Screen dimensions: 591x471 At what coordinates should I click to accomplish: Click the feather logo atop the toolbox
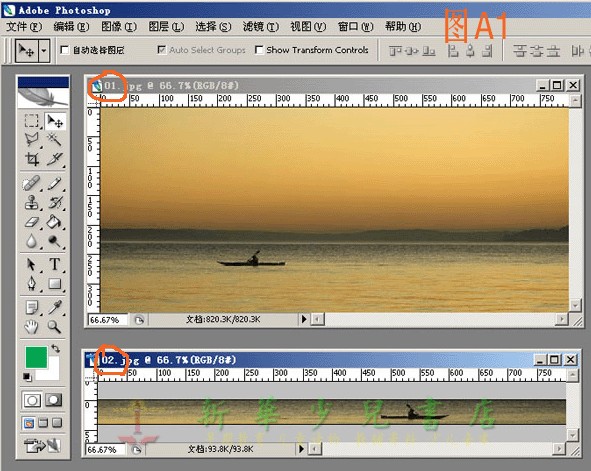pos(43,97)
